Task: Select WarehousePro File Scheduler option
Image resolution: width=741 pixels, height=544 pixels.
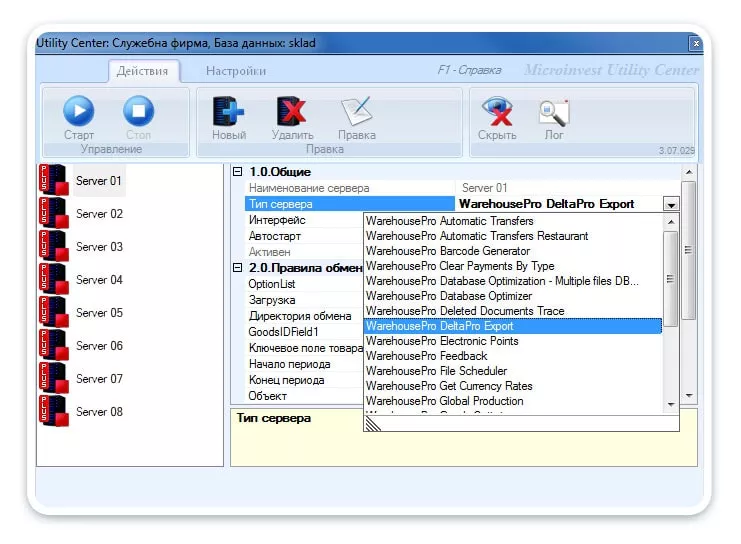Action: (x=435, y=371)
